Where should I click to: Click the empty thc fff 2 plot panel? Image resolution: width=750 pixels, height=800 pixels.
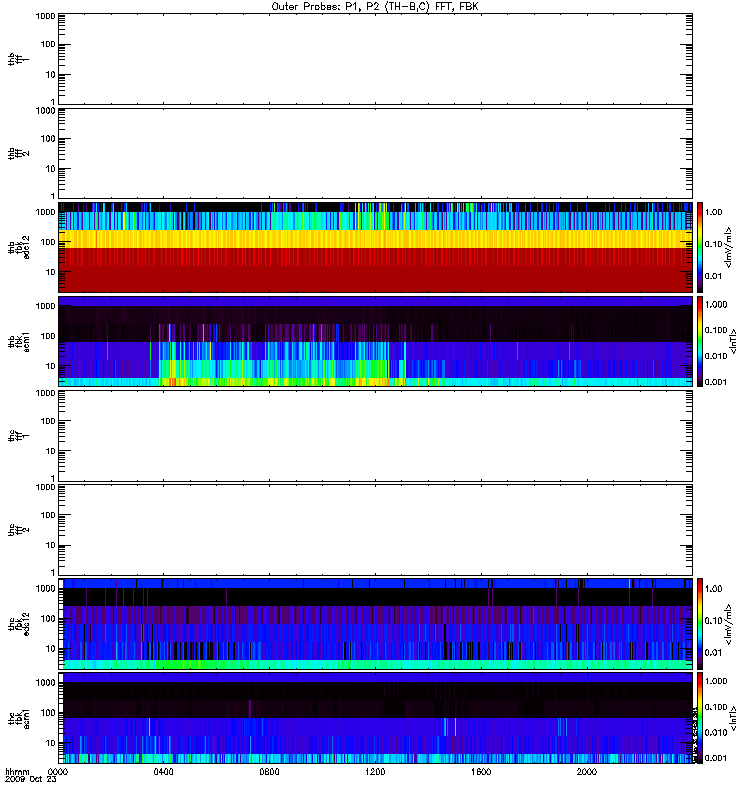(x=376, y=530)
